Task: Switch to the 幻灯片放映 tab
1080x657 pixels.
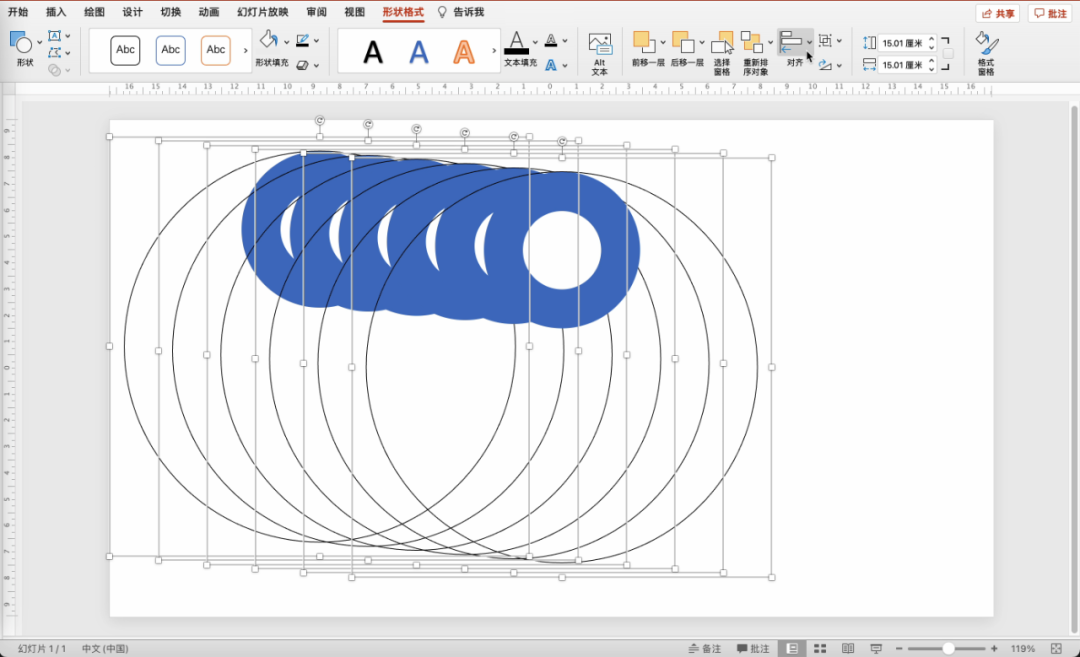Action: [x=262, y=12]
